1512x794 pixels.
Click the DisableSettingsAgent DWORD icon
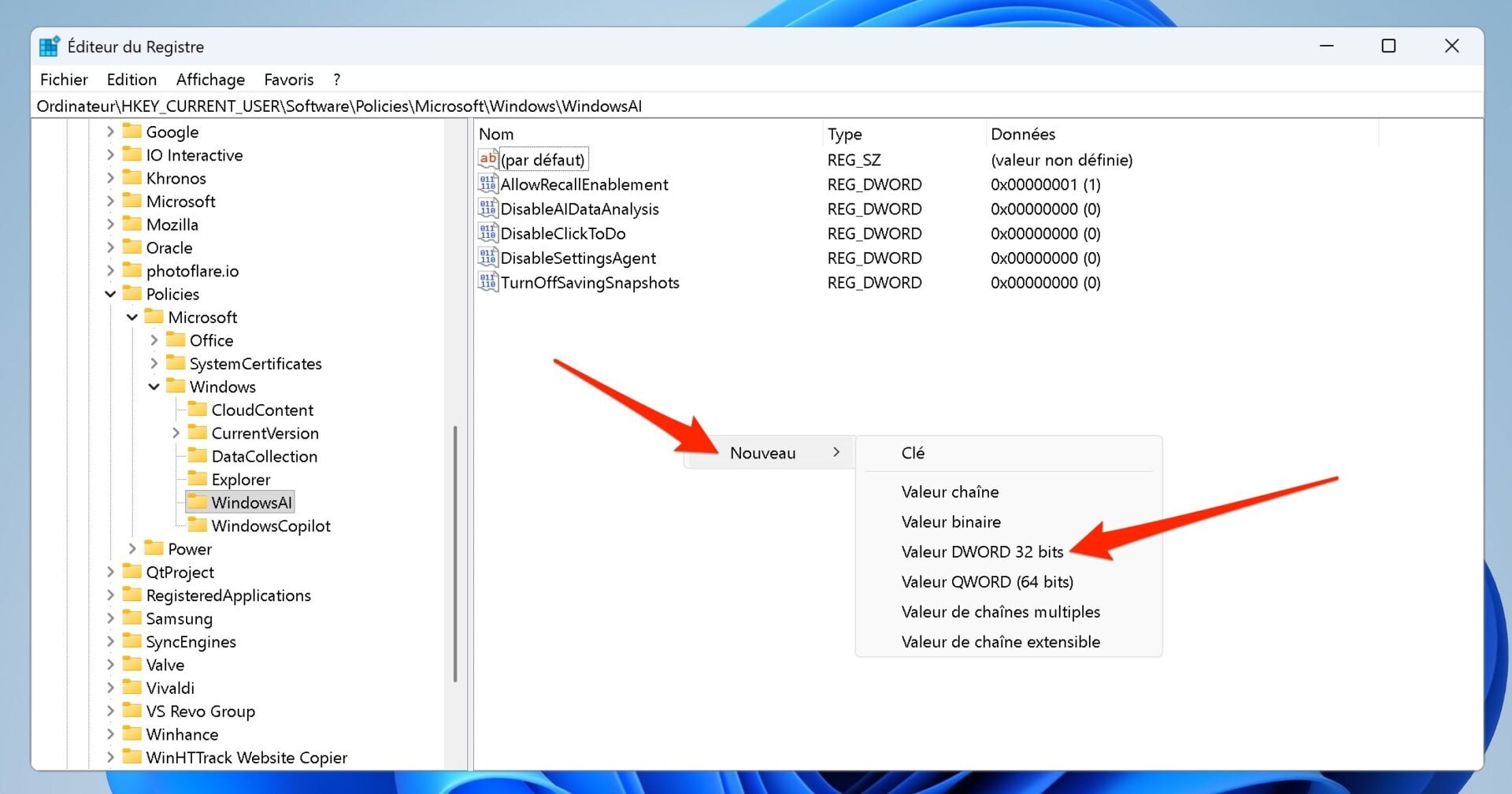pos(488,257)
